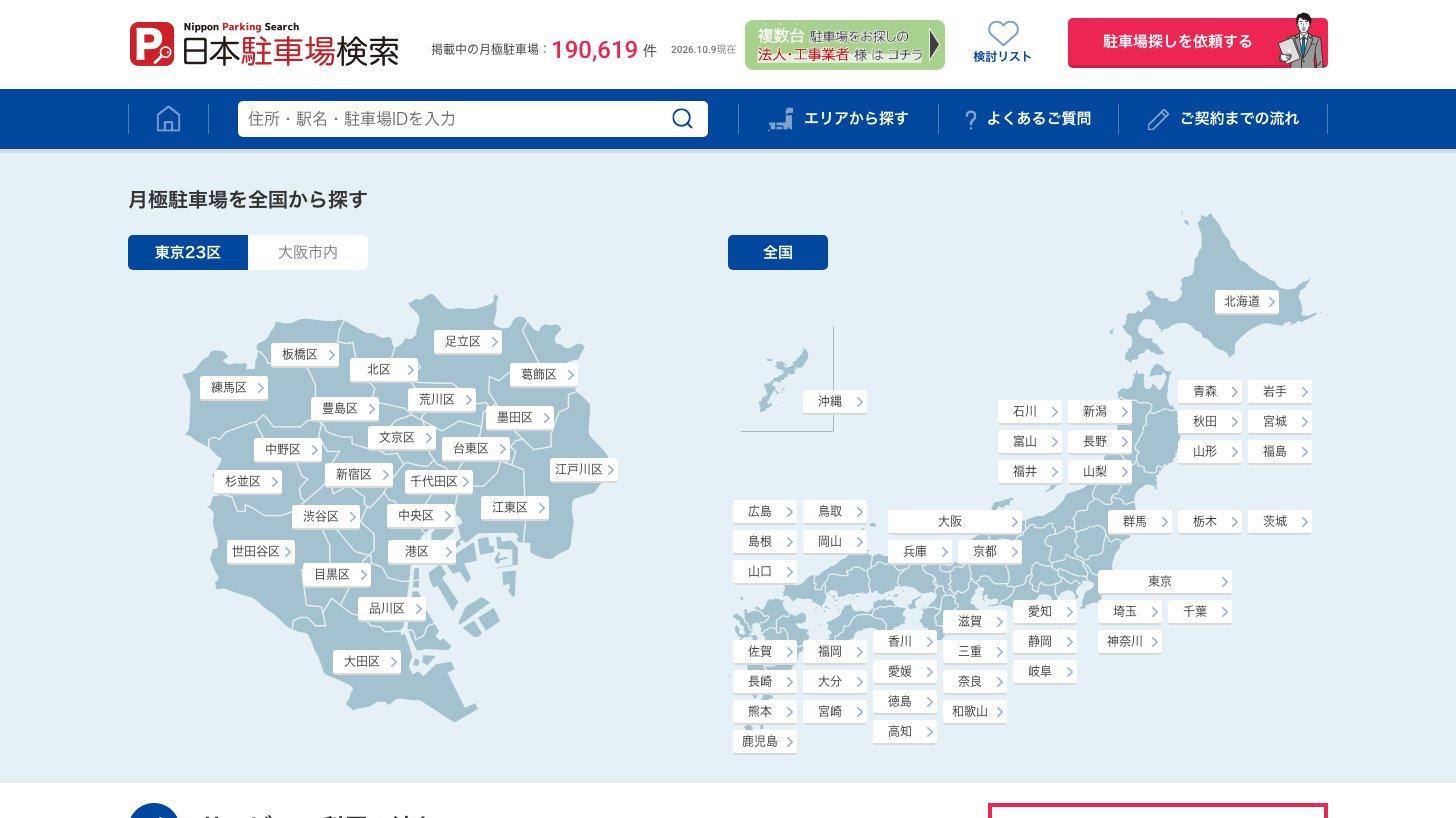Choose 京都 prefecture label
Viewport: 1456px width, 818px height.
[x=989, y=551]
